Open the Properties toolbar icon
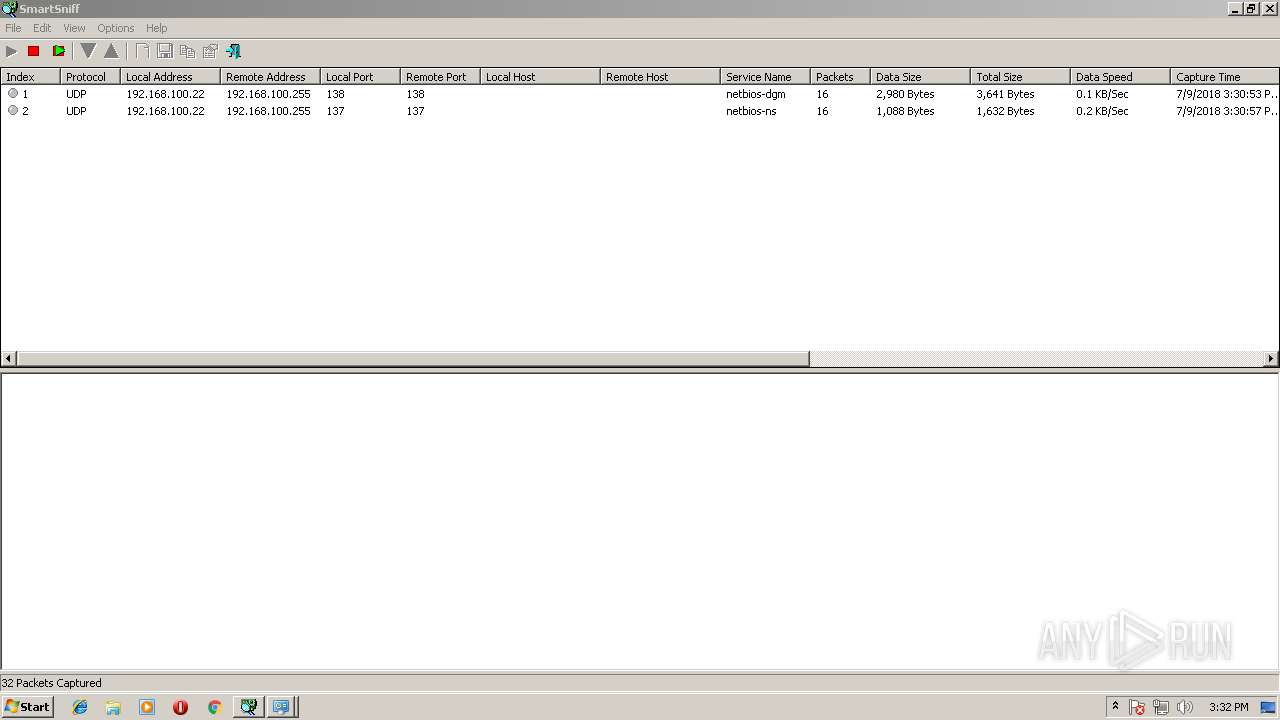1280x720 pixels. (210, 51)
